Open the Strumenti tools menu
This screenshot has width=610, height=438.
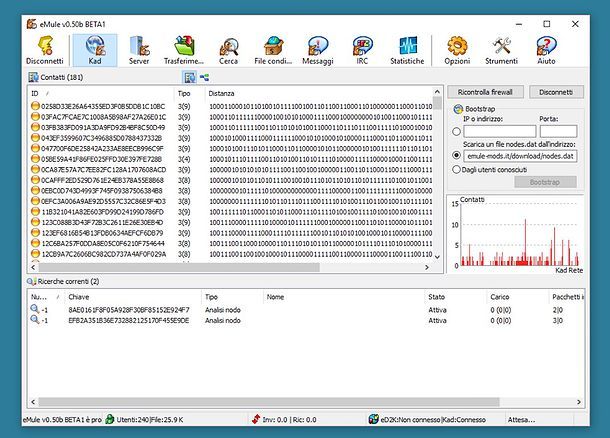click(501, 50)
